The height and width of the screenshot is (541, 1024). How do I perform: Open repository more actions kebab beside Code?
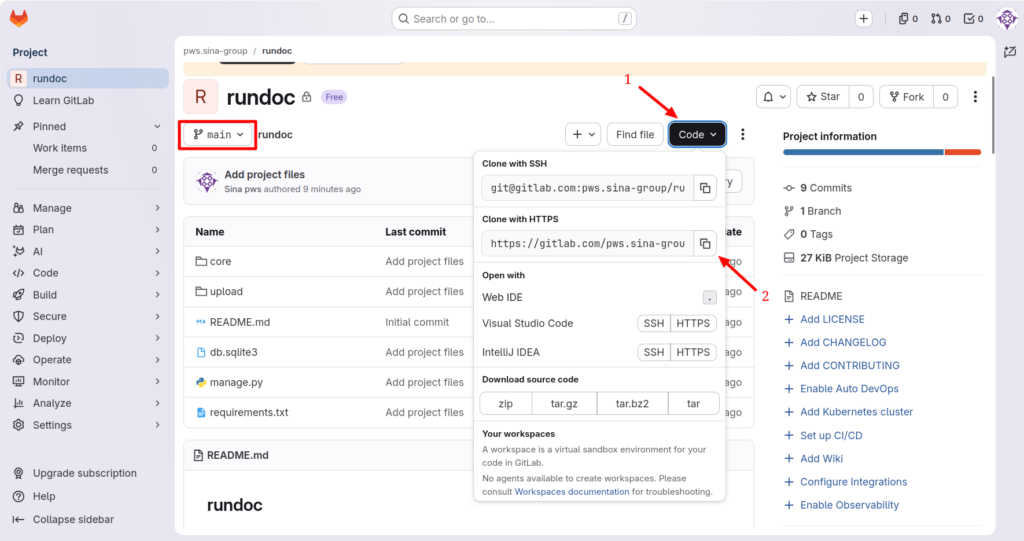pyautogui.click(x=743, y=135)
